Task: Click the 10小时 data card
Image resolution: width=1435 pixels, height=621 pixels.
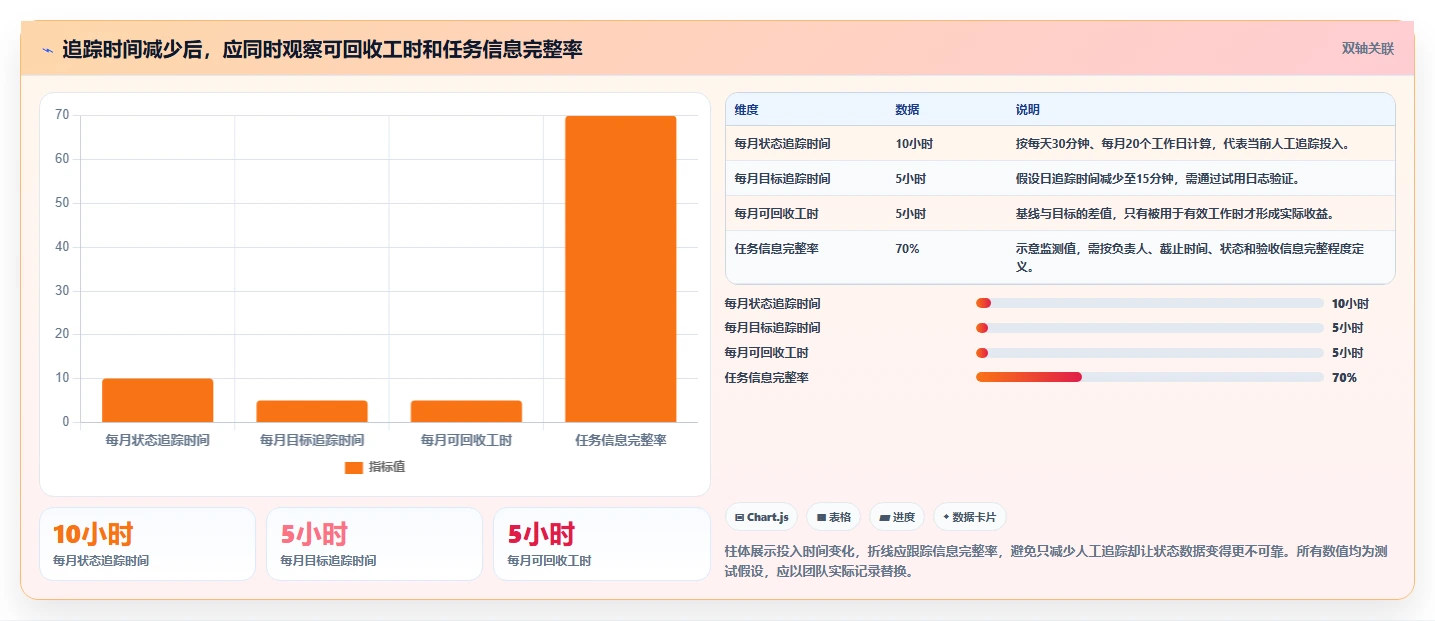Action: tap(147, 544)
